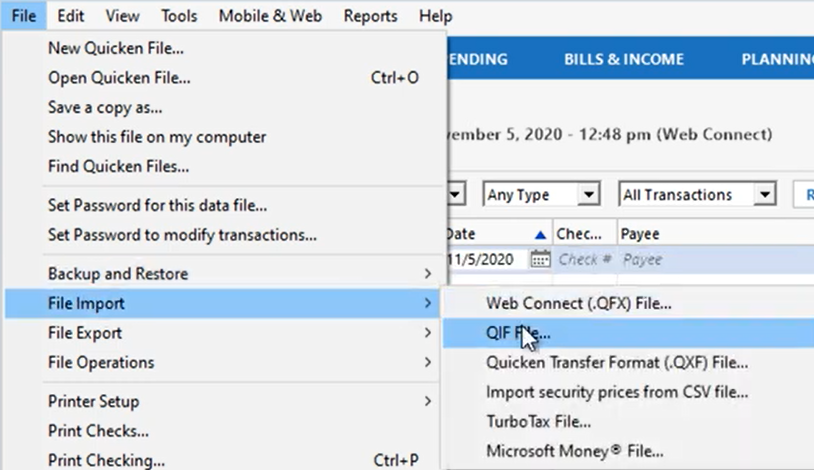Open the File menu
Viewport: 814px width, 470px height.
(24, 16)
